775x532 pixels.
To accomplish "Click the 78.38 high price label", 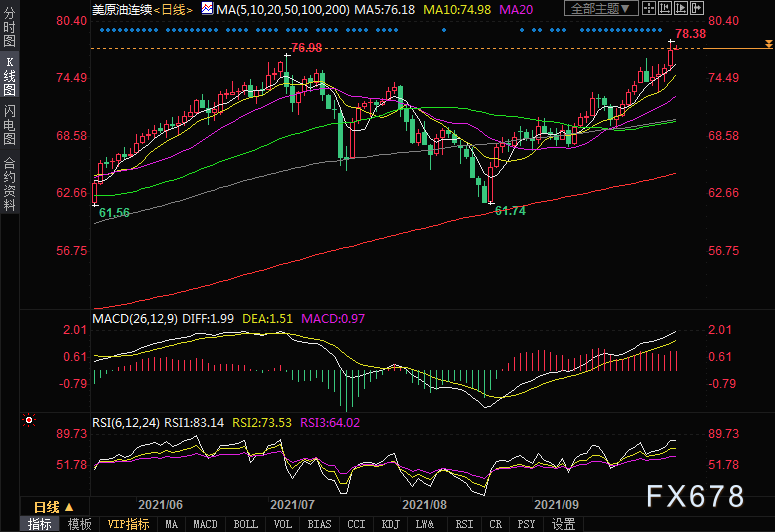I will point(690,34).
